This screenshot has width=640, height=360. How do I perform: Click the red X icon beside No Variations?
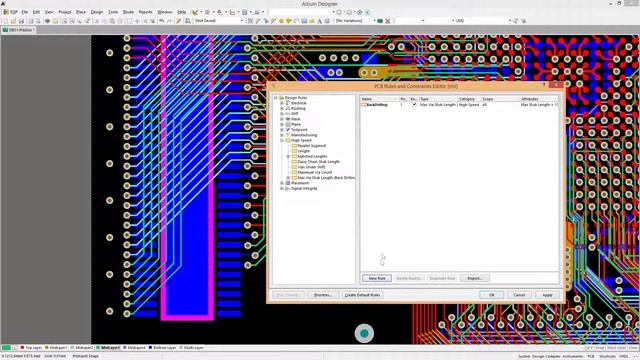pos(387,20)
